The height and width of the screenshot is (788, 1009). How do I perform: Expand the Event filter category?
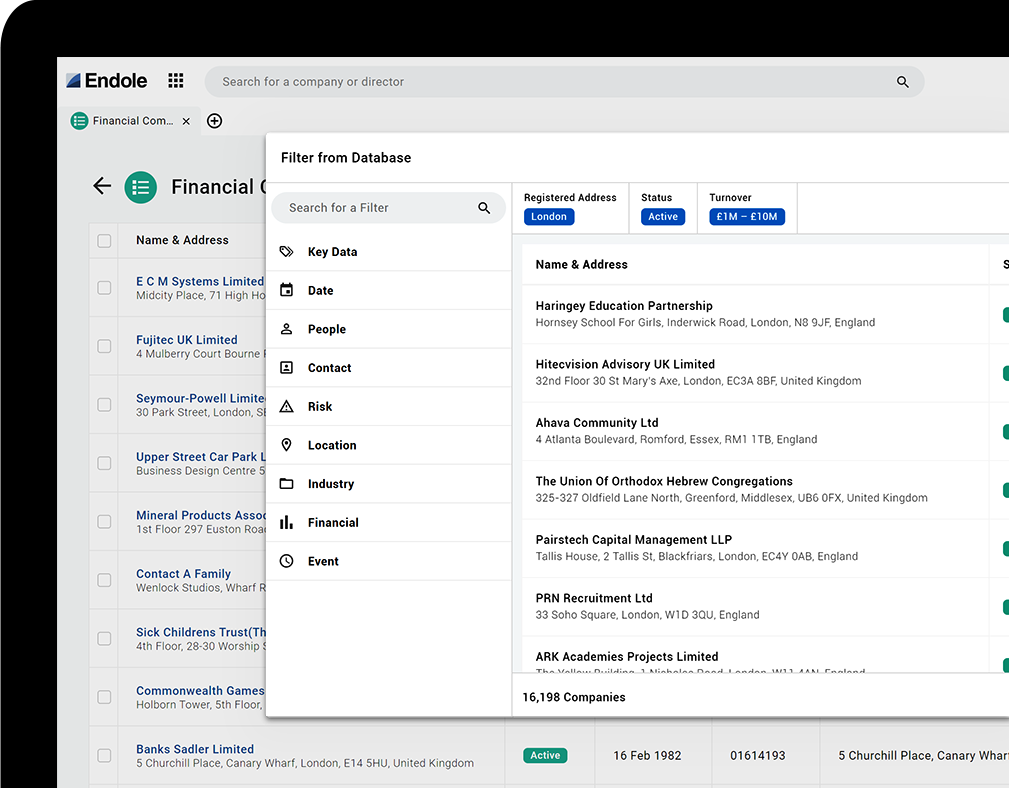pos(389,561)
